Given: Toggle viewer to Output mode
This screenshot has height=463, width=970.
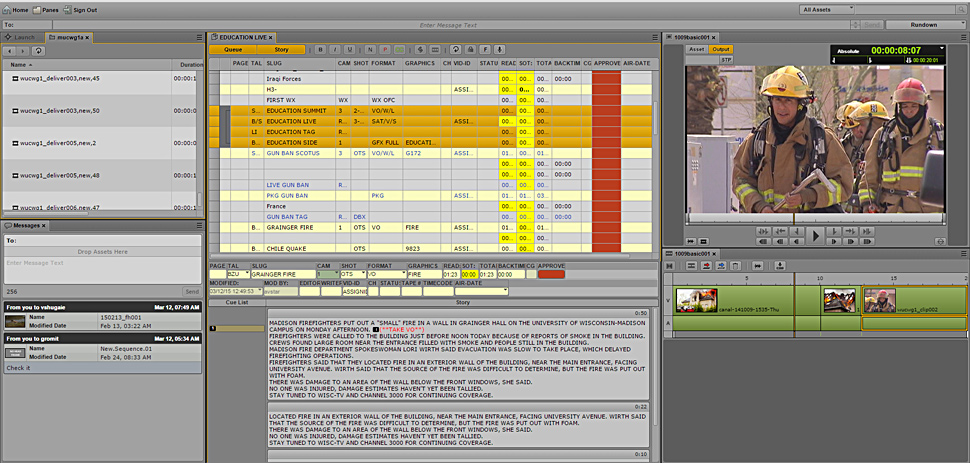Looking at the screenshot, I should [720, 49].
